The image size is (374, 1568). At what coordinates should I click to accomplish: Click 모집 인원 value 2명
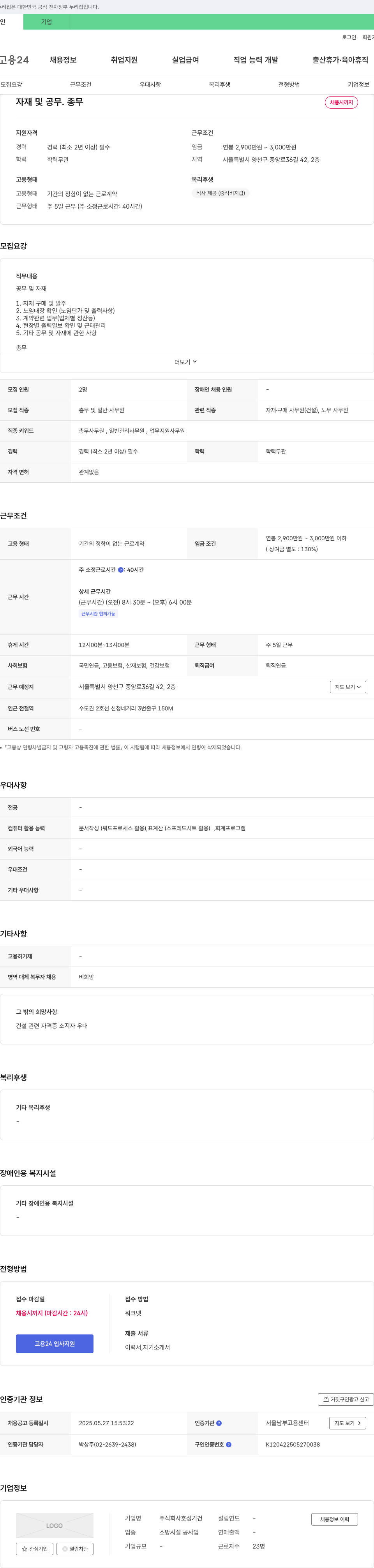click(x=83, y=390)
